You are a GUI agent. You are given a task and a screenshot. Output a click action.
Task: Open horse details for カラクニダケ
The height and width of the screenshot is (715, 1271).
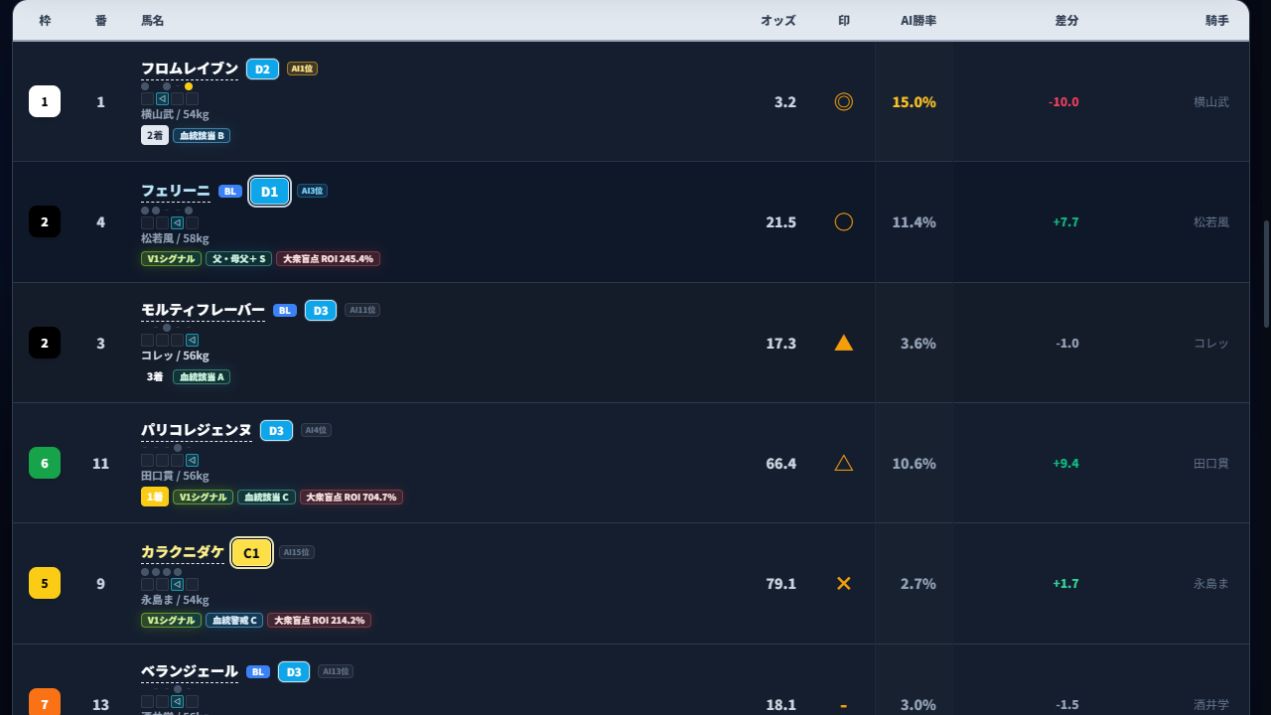pyautogui.click(x=183, y=552)
